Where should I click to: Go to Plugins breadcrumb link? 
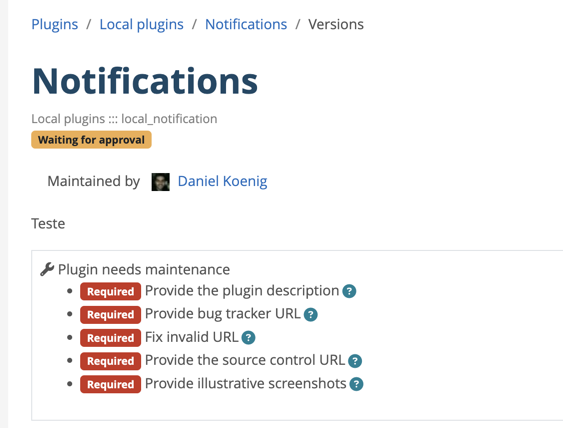(55, 24)
